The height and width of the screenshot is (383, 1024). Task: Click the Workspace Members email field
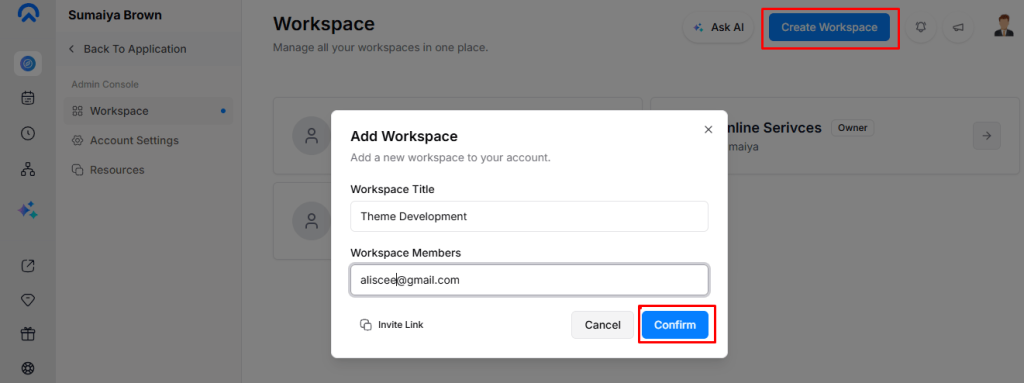click(529, 280)
